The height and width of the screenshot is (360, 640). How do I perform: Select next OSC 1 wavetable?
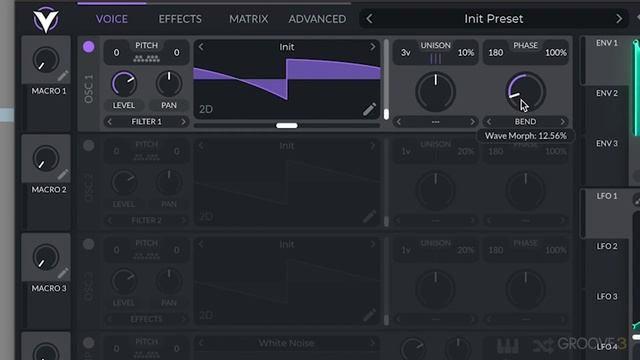372,47
